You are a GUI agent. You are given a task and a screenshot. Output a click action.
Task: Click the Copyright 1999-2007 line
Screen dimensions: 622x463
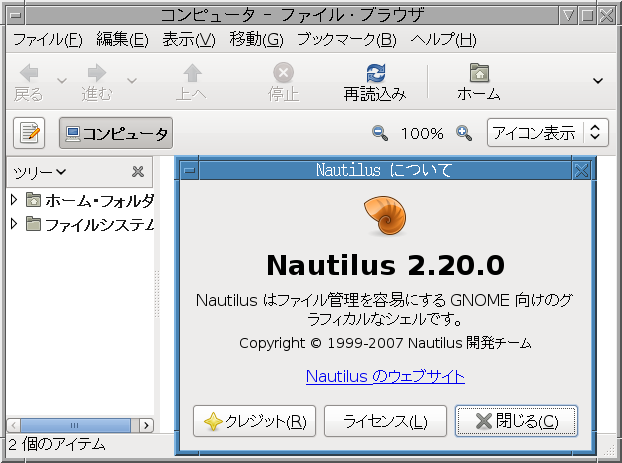click(x=385, y=343)
